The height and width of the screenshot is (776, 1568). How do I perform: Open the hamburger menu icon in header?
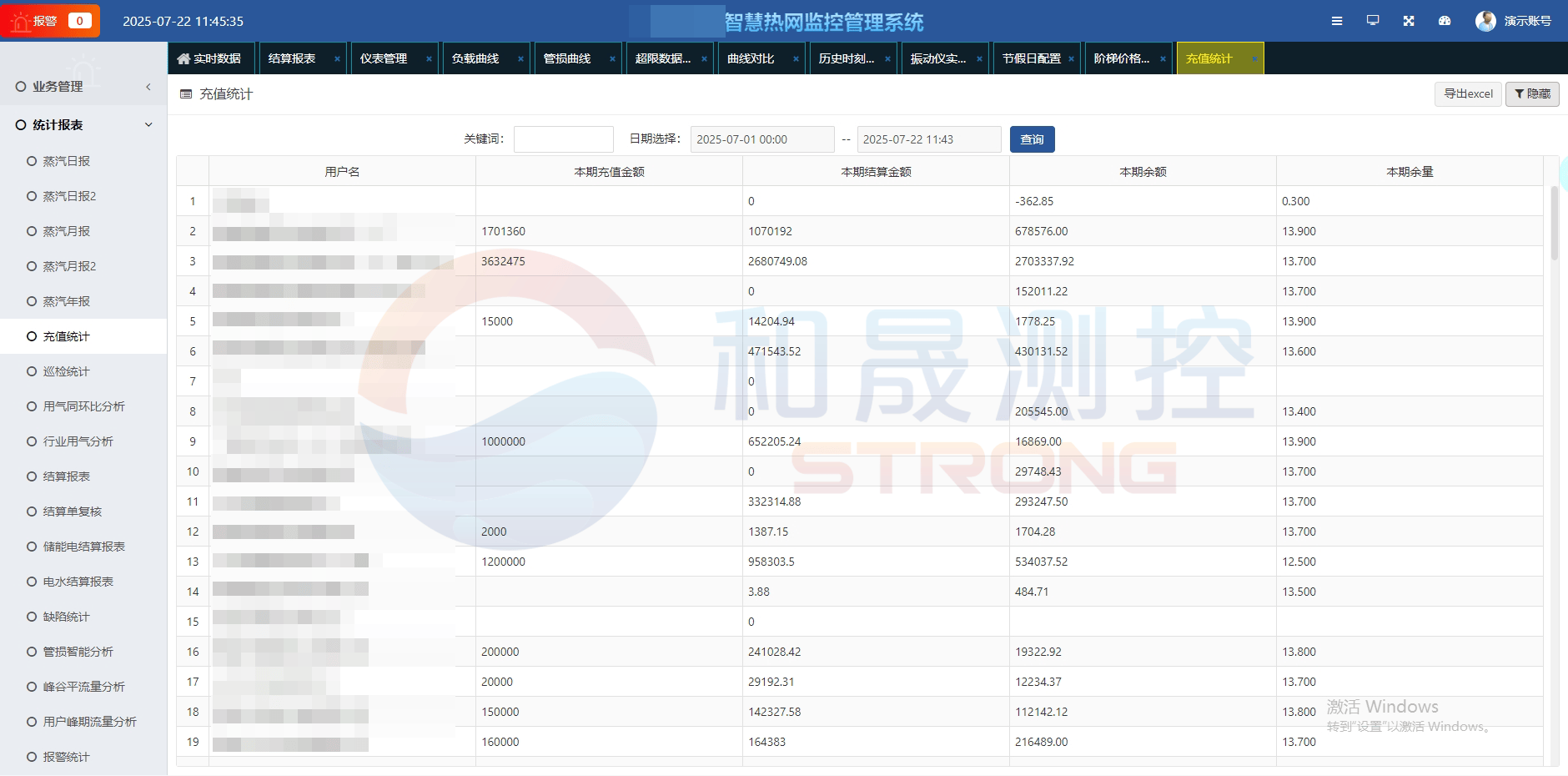point(1337,21)
